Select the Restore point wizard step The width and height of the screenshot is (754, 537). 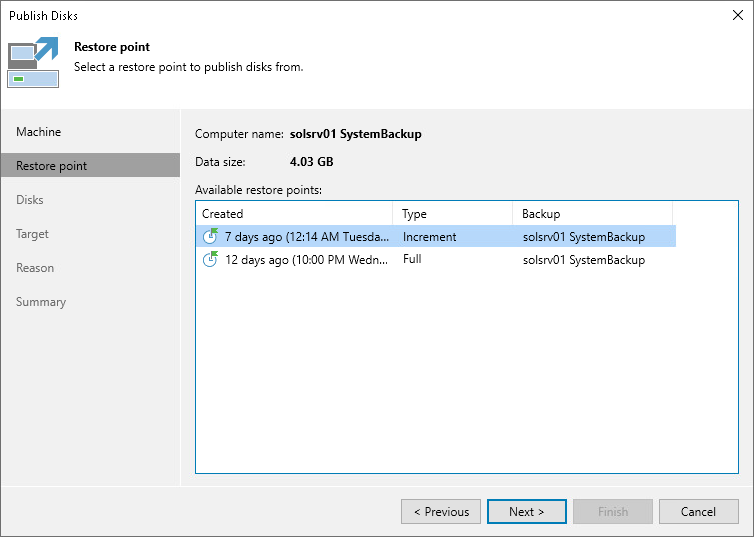tap(90, 165)
